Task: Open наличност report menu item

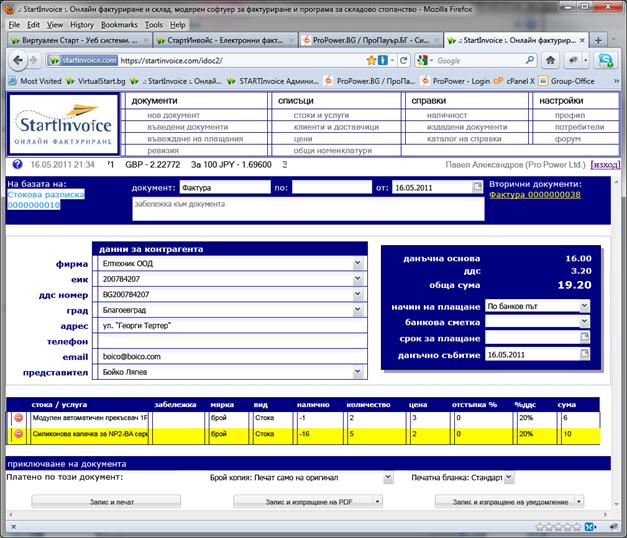Action: click(x=447, y=115)
